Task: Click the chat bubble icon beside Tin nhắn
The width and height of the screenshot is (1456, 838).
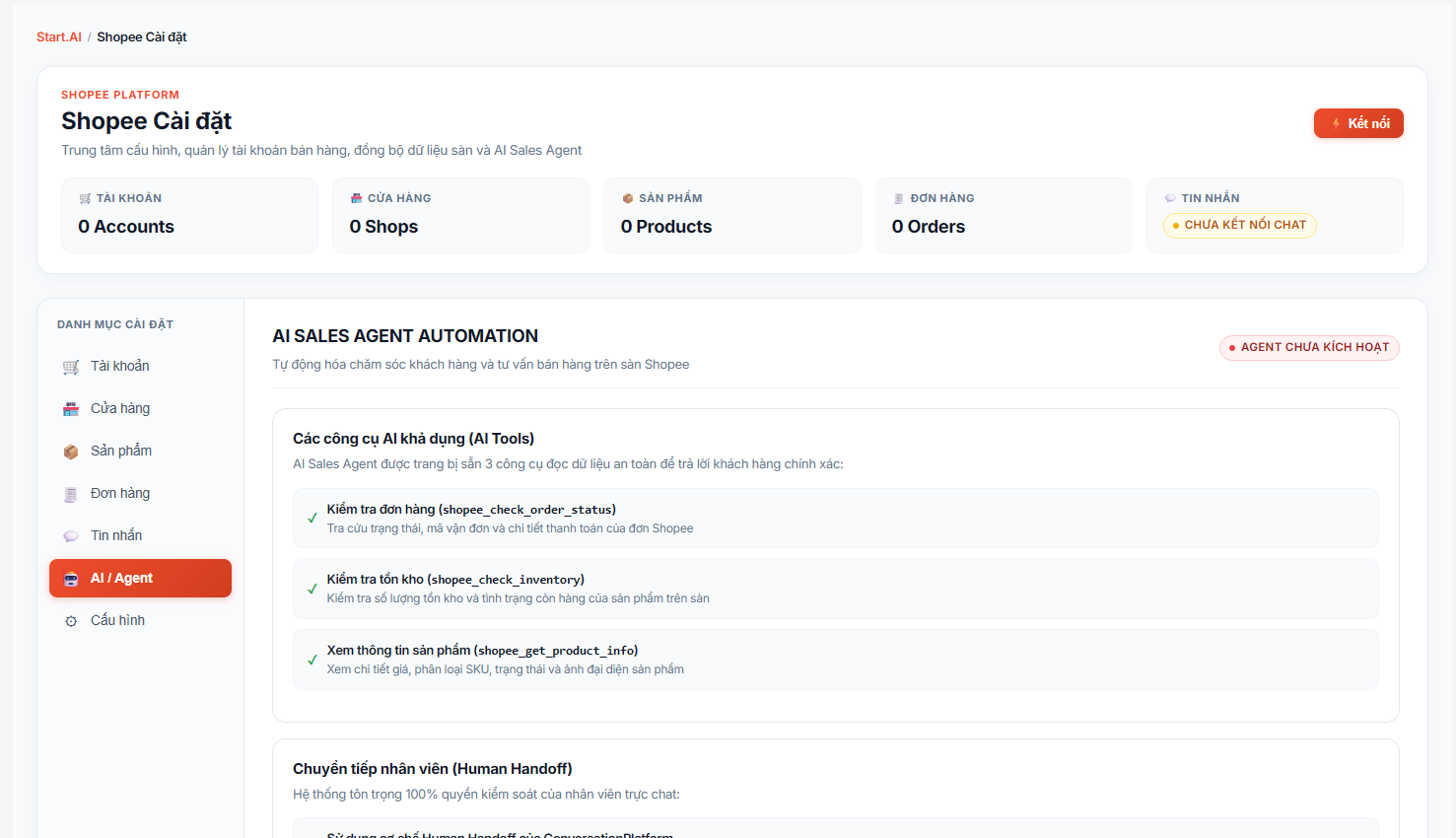Action: tap(71, 536)
